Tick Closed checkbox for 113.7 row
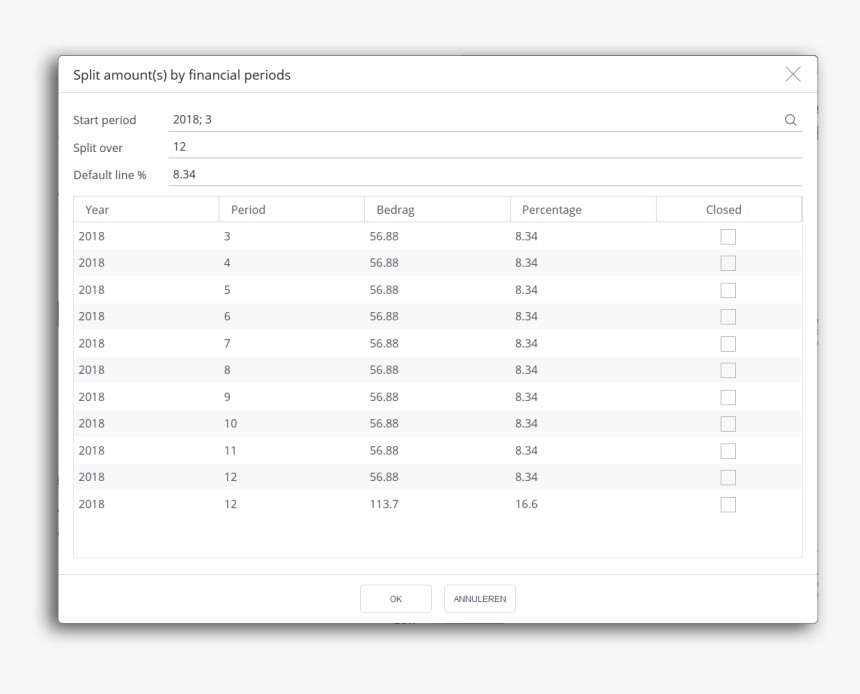 [728, 504]
